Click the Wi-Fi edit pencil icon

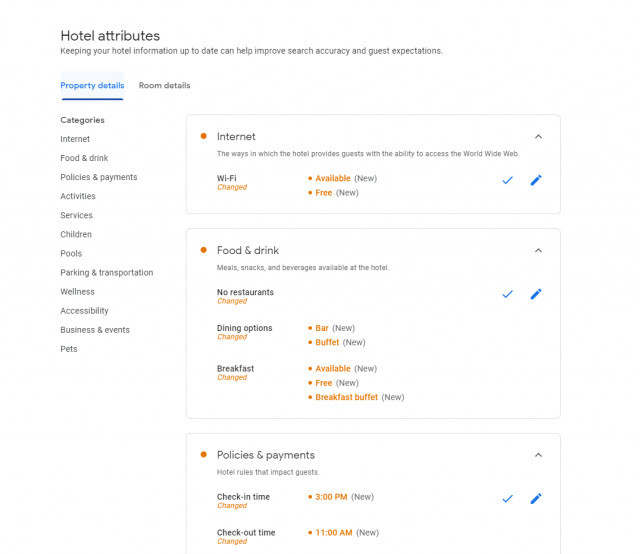tap(536, 180)
